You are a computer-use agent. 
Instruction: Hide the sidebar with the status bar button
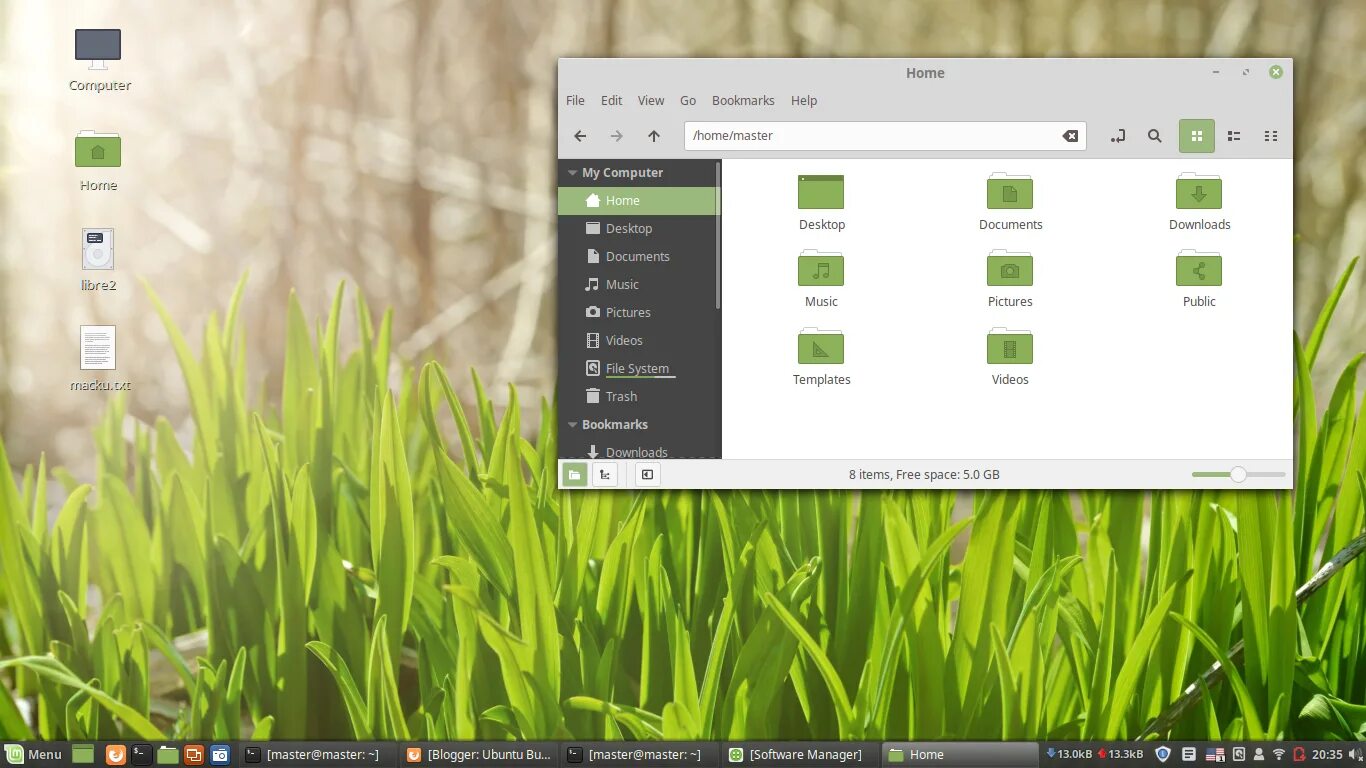click(x=647, y=475)
